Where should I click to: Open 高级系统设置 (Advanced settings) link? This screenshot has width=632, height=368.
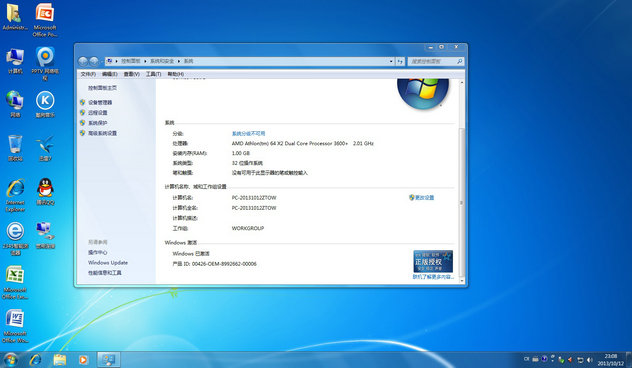[102, 133]
